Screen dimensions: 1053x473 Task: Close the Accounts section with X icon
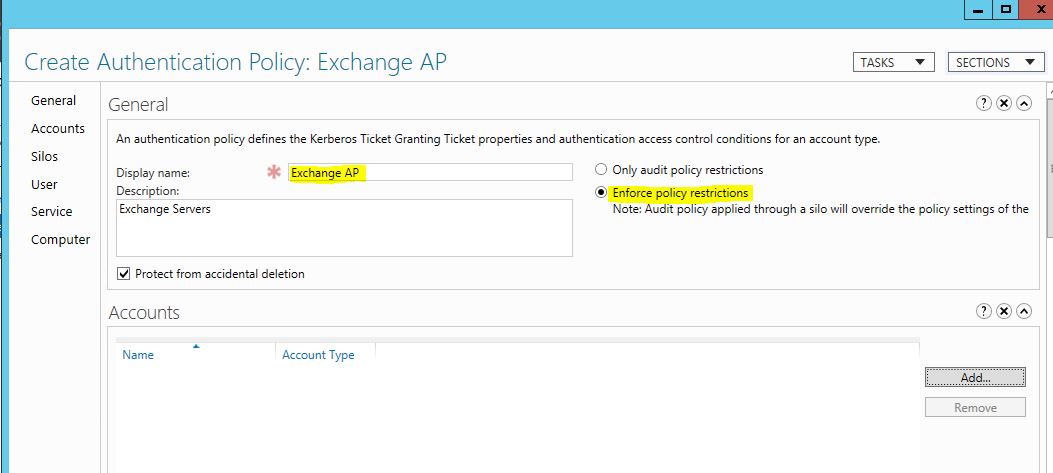click(x=1004, y=311)
